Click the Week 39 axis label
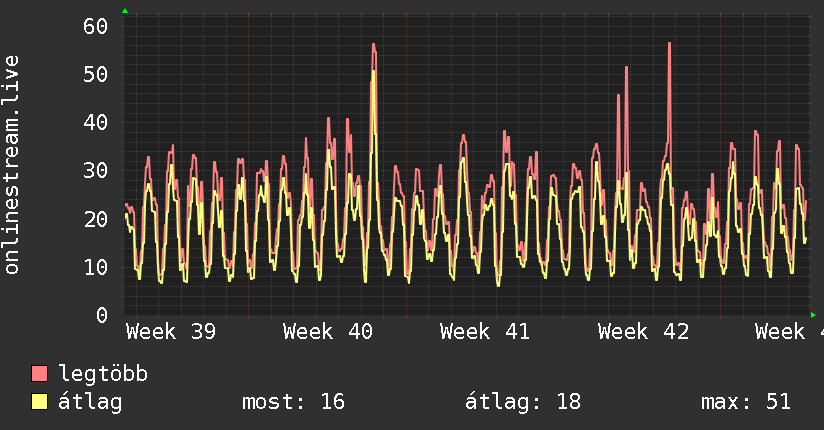Screen dimensions: 824x430 coord(171,332)
